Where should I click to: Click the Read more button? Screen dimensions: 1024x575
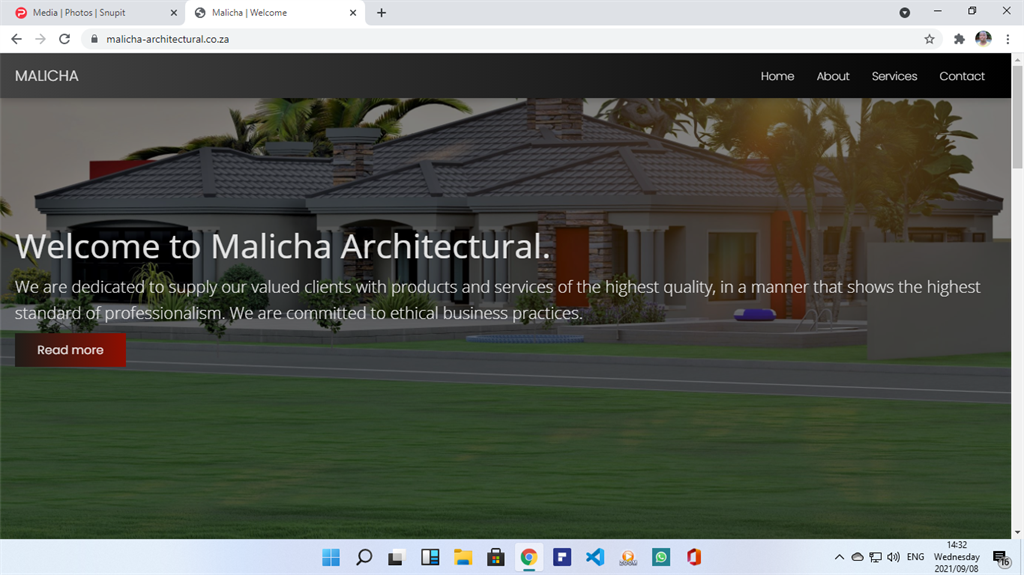click(x=71, y=350)
